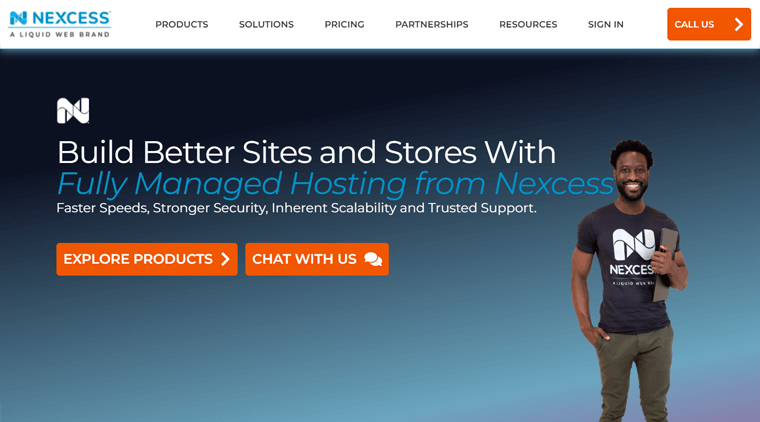Open the Partnerships menu

[x=432, y=24]
